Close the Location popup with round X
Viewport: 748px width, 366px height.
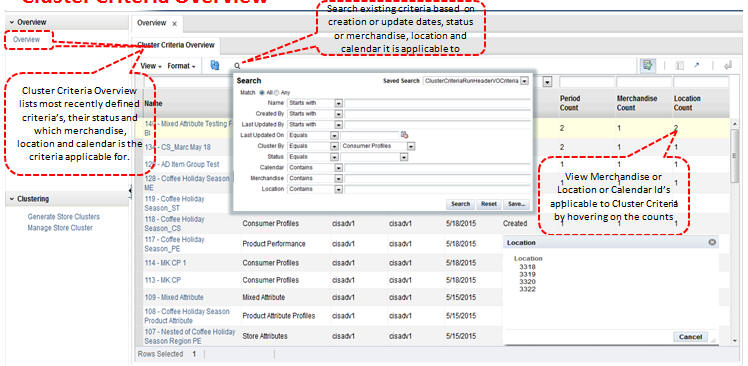pyautogui.click(x=712, y=242)
